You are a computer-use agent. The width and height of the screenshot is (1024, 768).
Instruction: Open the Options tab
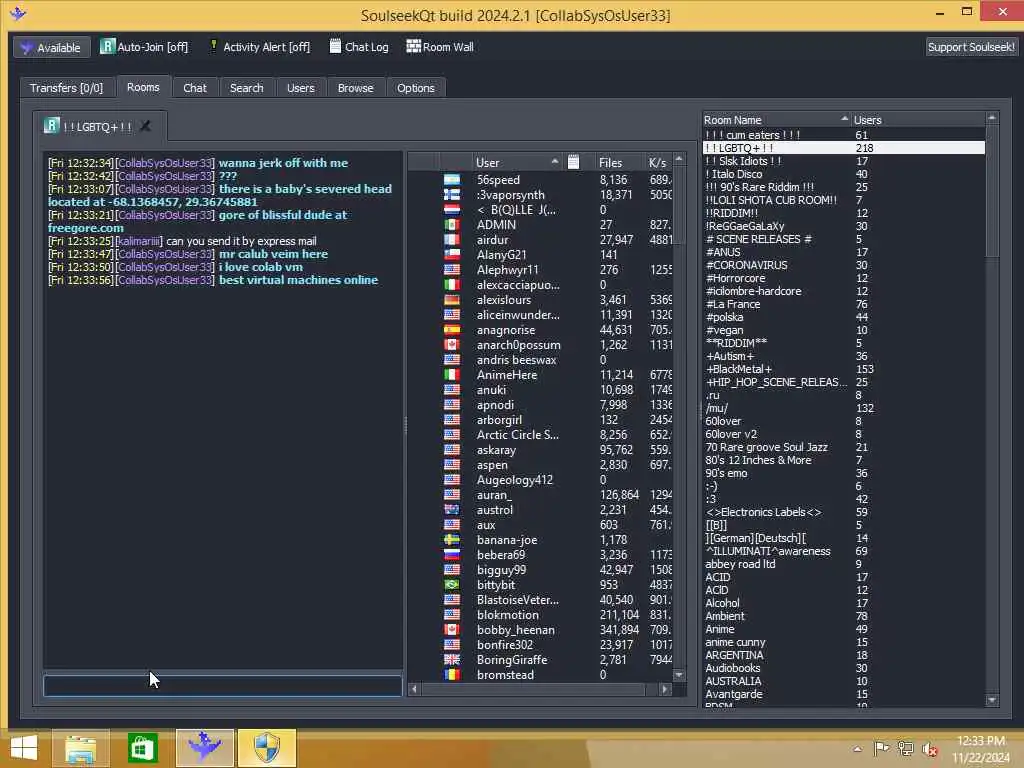pos(415,88)
